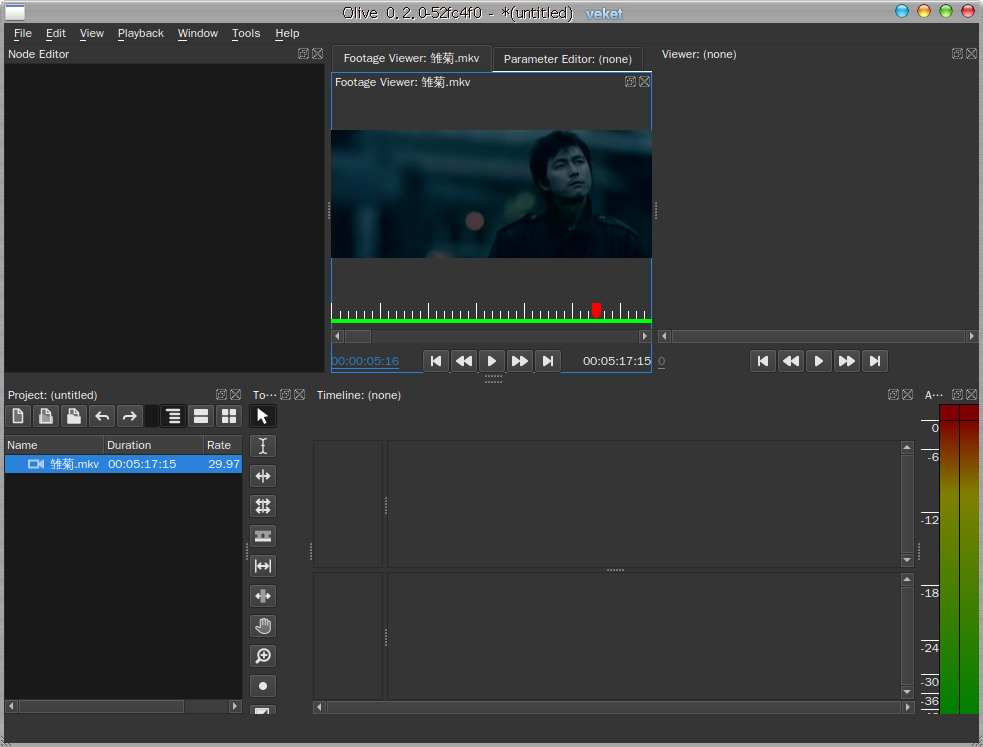This screenshot has width=983, height=747.
Task: Close the Node Editor panel
Action: pos(318,54)
